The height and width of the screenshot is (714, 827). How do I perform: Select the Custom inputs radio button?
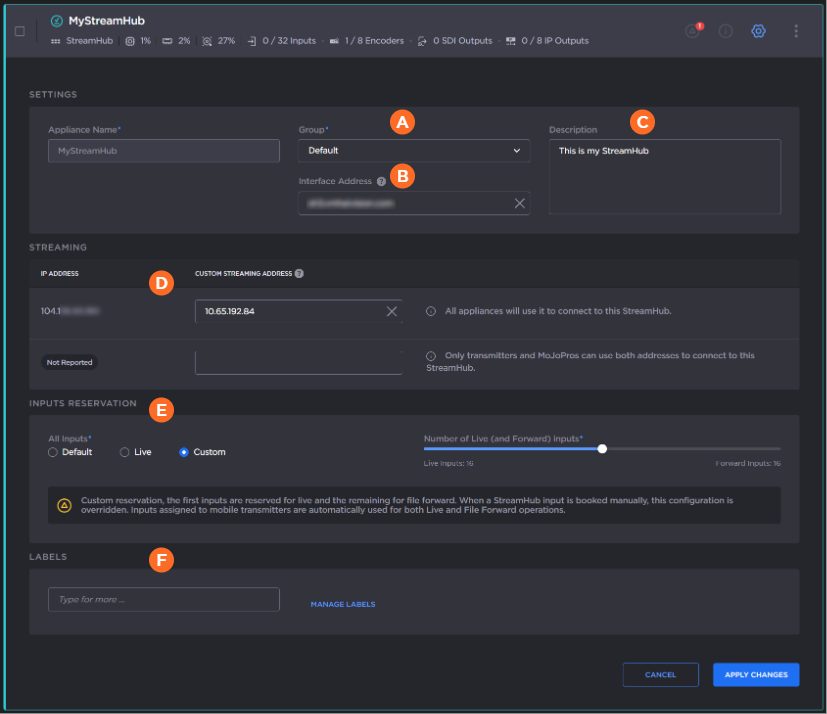point(184,452)
